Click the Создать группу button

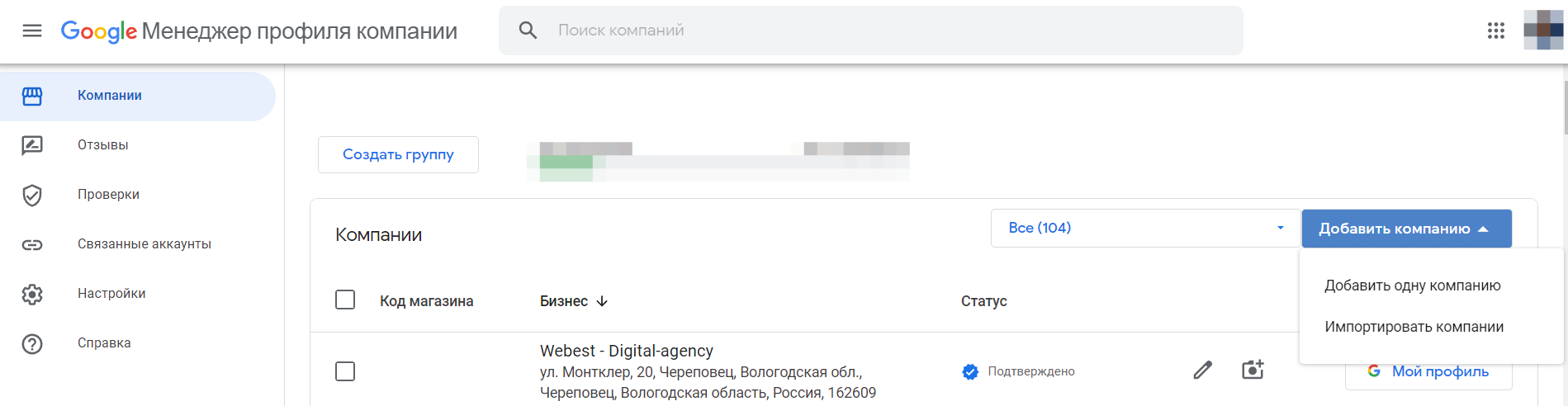[398, 154]
